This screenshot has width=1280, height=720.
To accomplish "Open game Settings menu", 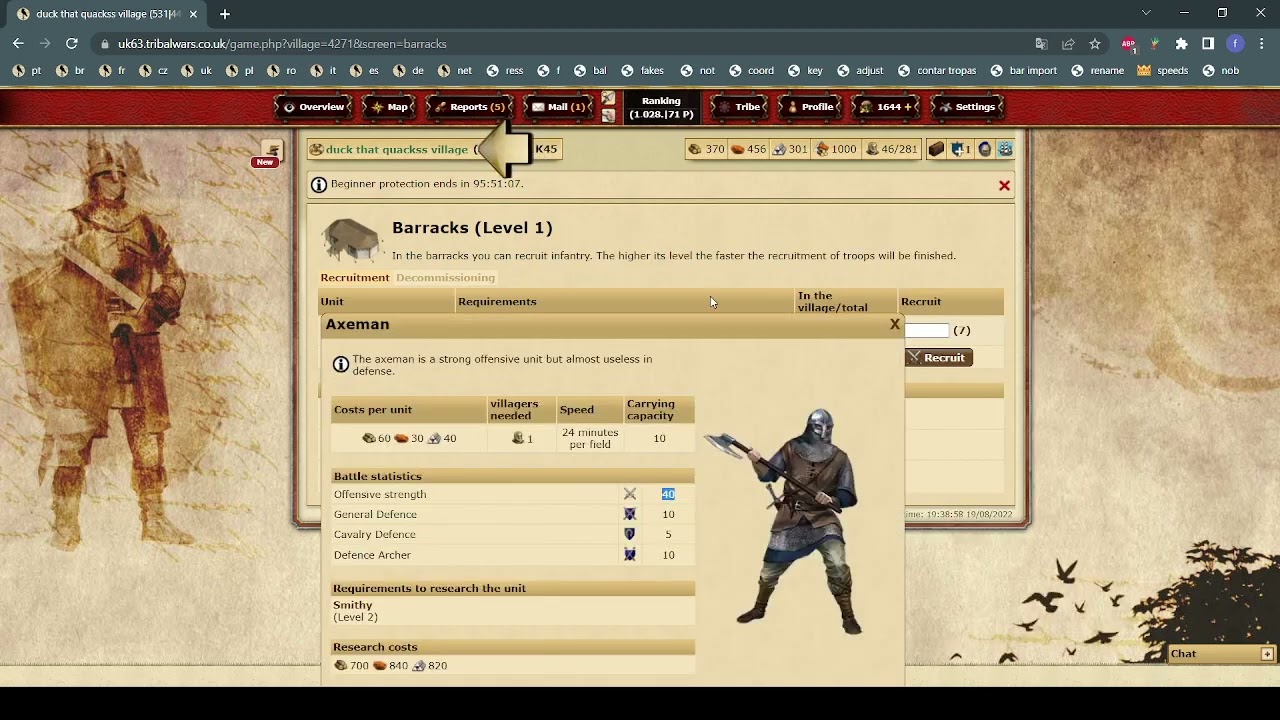I will (x=966, y=107).
